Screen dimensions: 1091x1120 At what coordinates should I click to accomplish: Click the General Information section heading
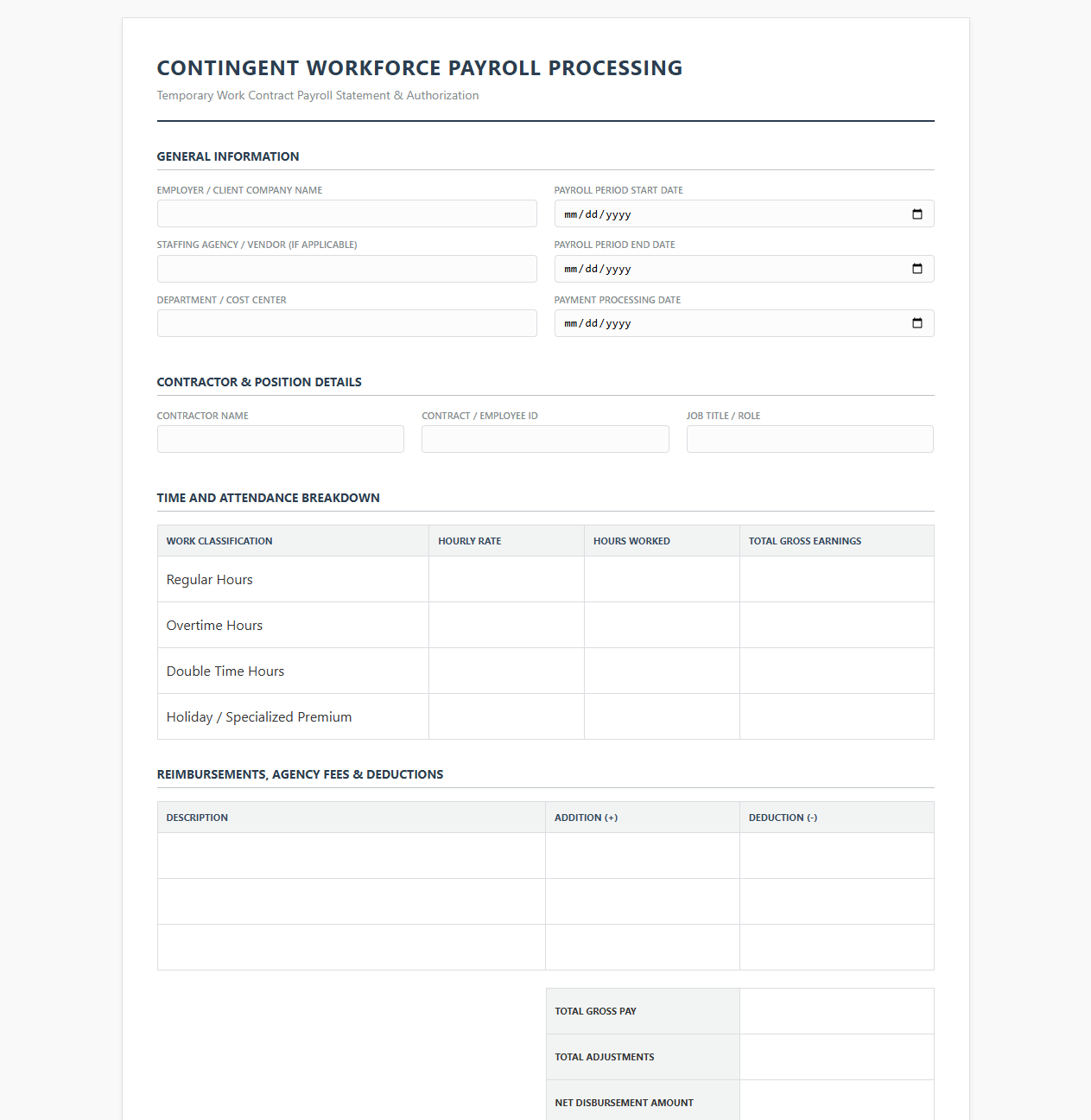tap(228, 156)
